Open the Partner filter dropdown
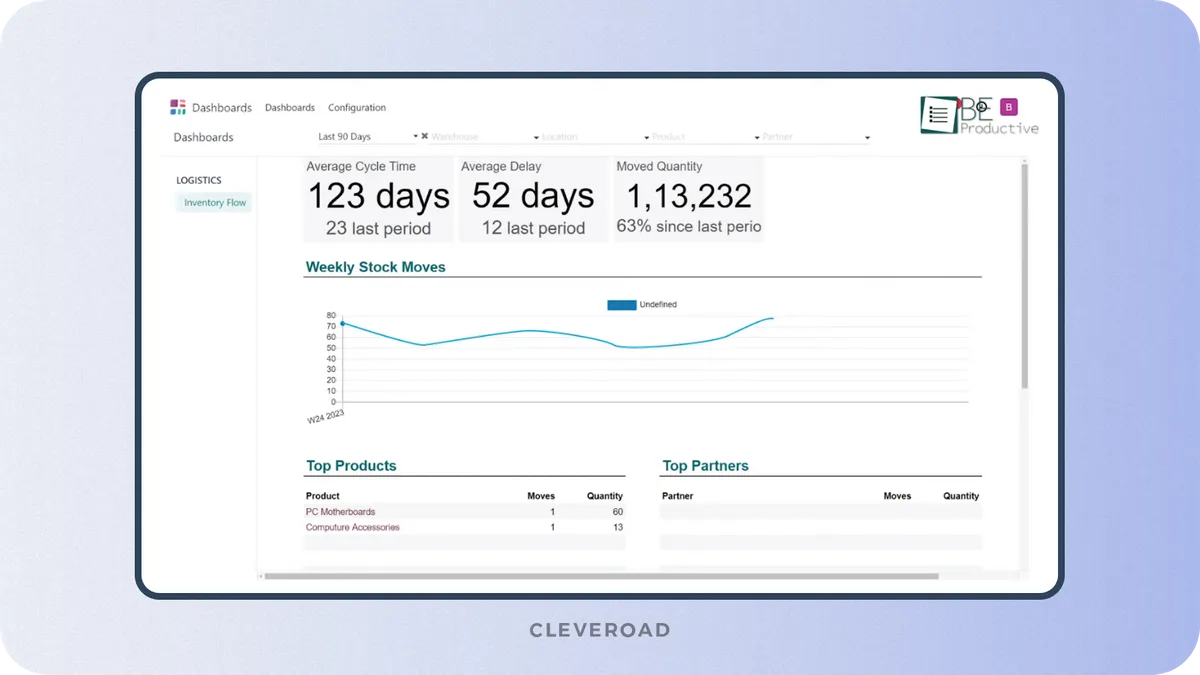Image resolution: width=1200 pixels, height=675 pixels. click(x=816, y=137)
